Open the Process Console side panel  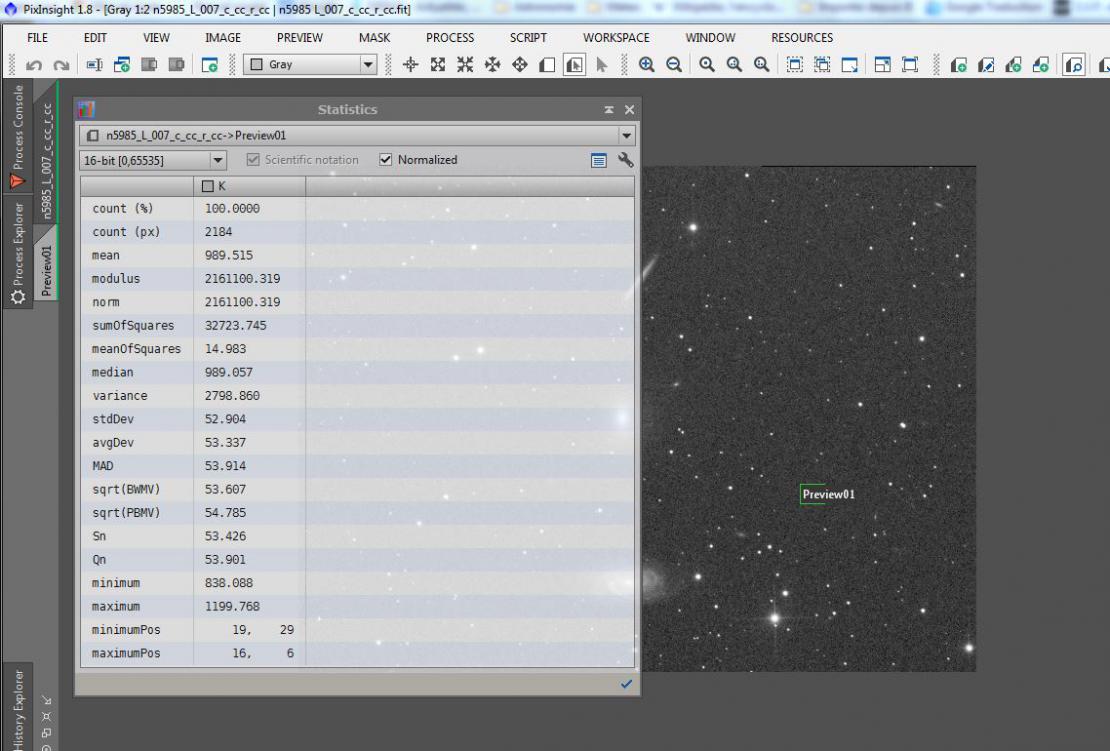click(18, 135)
